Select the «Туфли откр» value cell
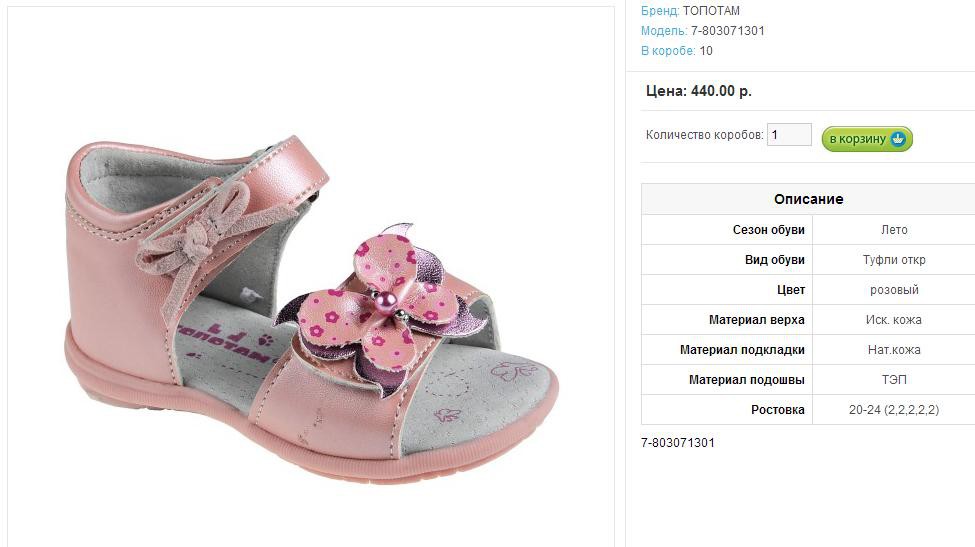 pos(894,260)
